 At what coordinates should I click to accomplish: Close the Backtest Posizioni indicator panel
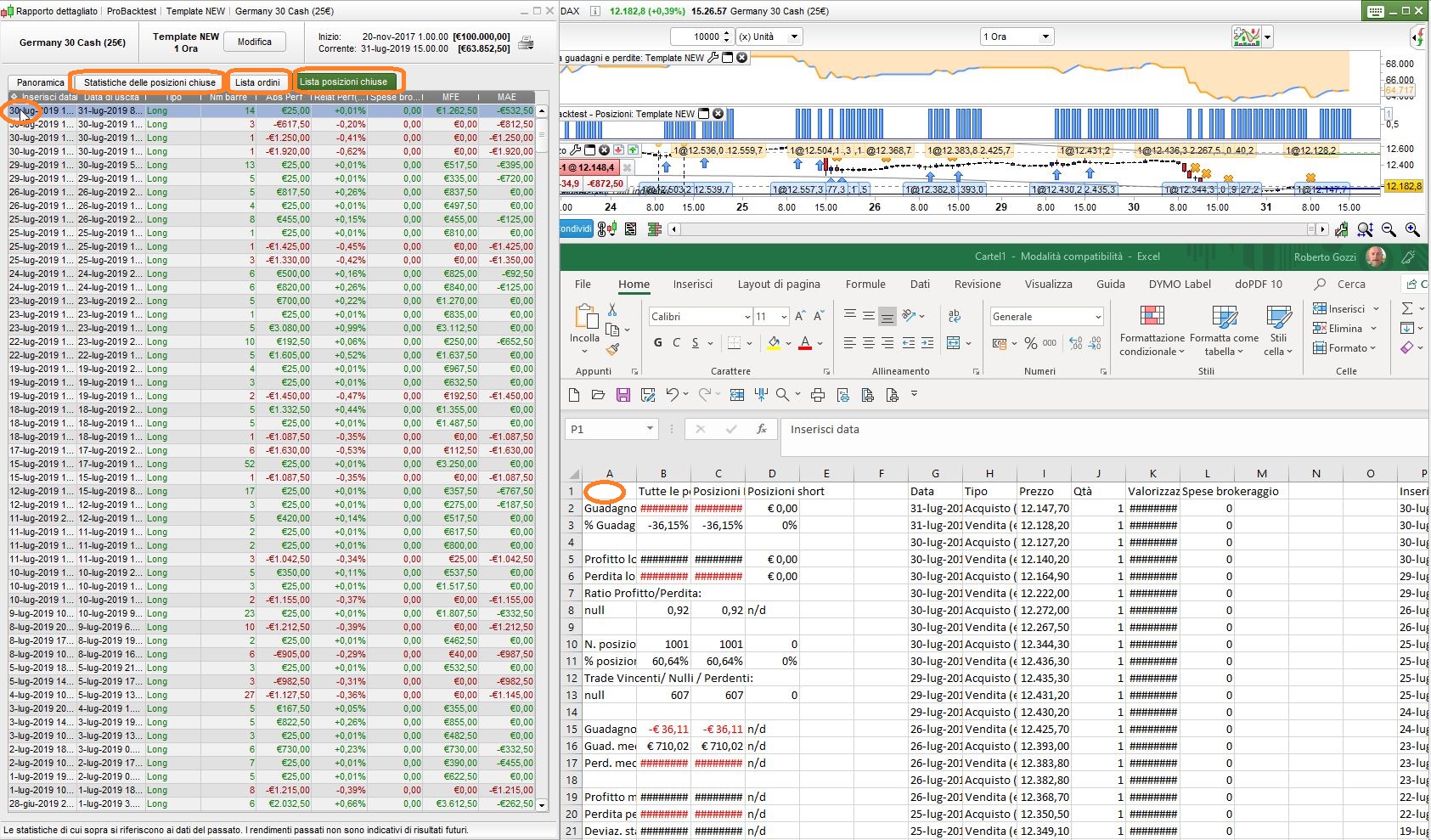tap(718, 114)
